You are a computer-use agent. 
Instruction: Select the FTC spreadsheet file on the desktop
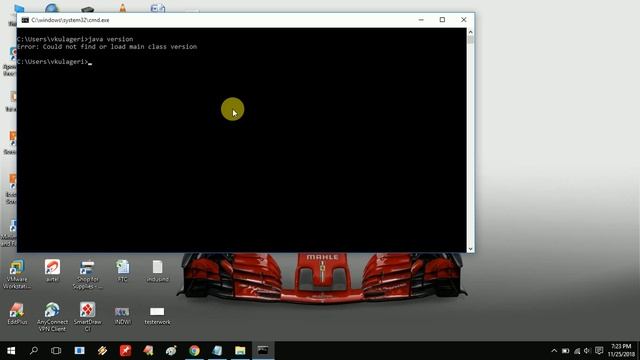pos(122,271)
